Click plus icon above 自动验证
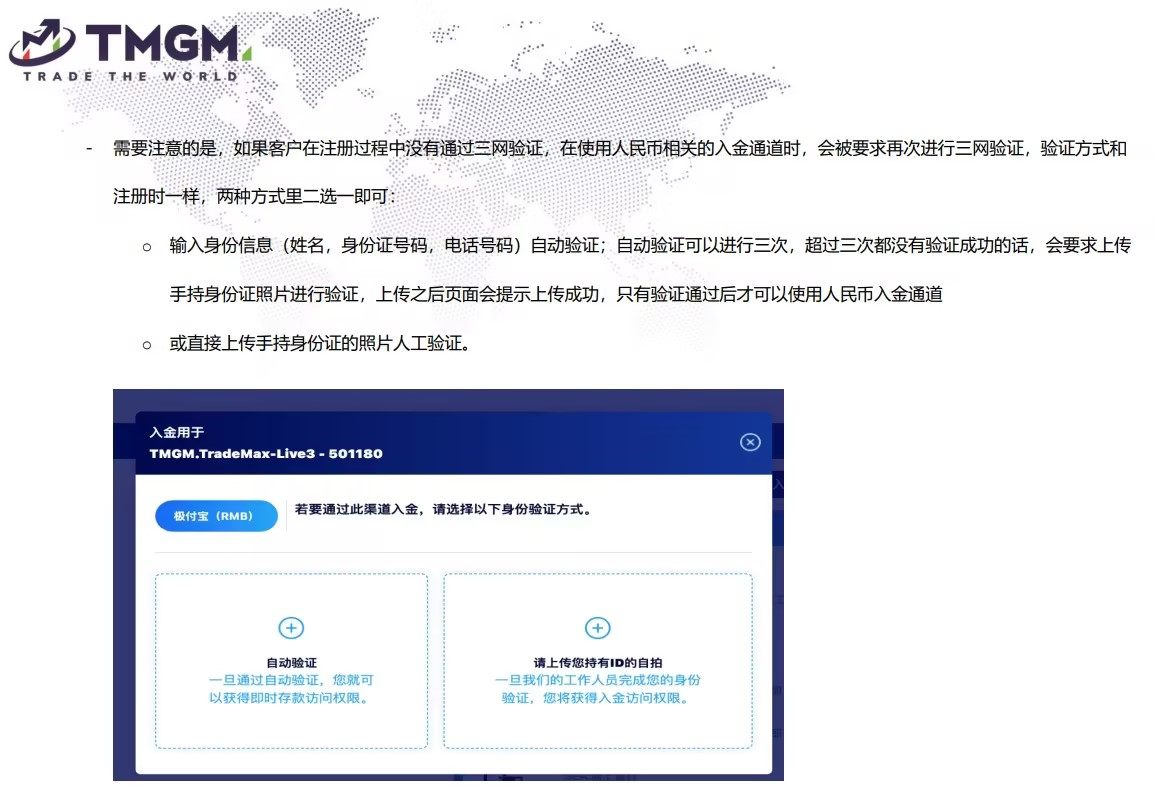The image size is (1155, 810). pyautogui.click(x=290, y=628)
